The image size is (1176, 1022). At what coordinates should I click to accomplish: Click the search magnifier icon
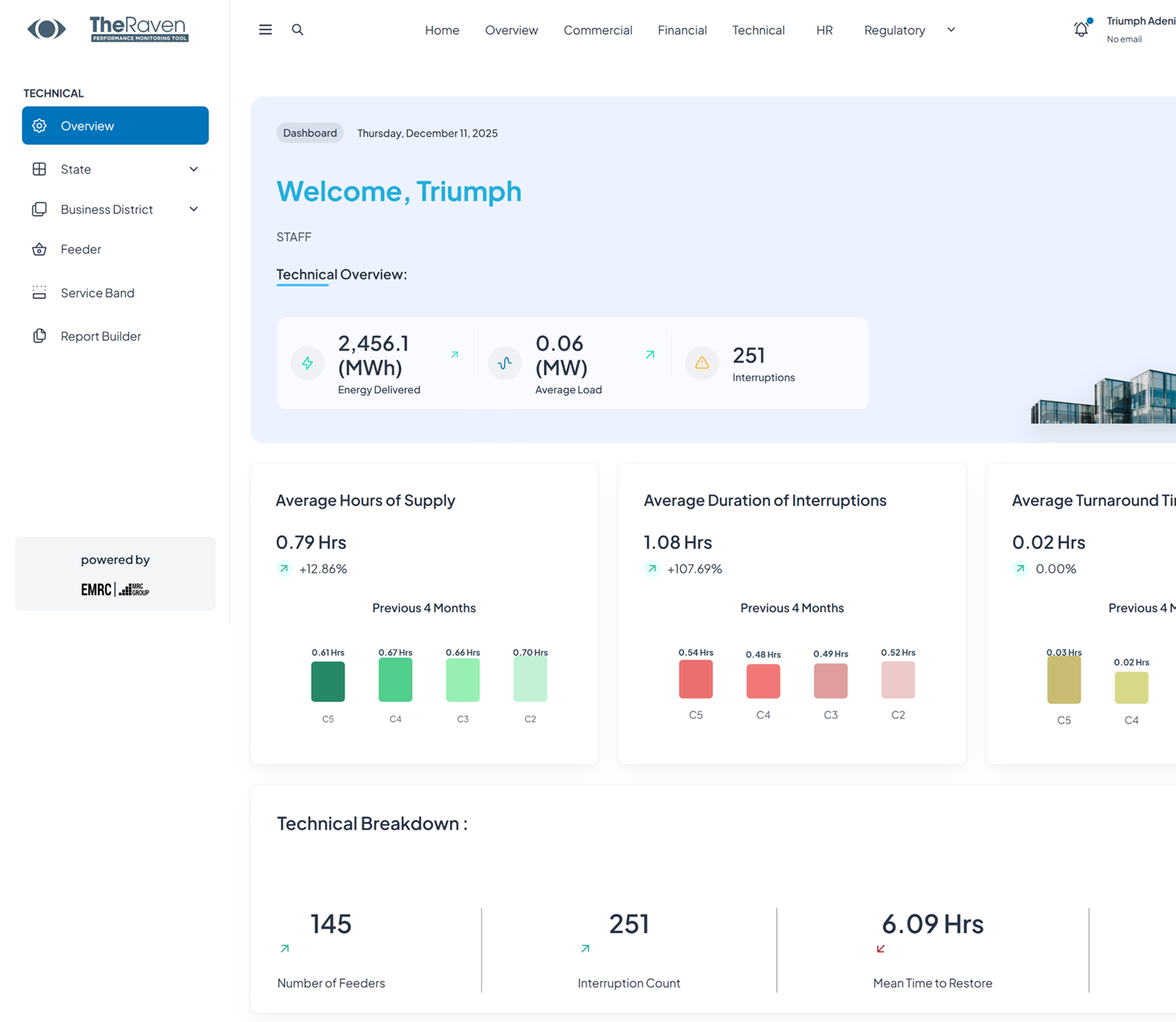click(x=297, y=30)
